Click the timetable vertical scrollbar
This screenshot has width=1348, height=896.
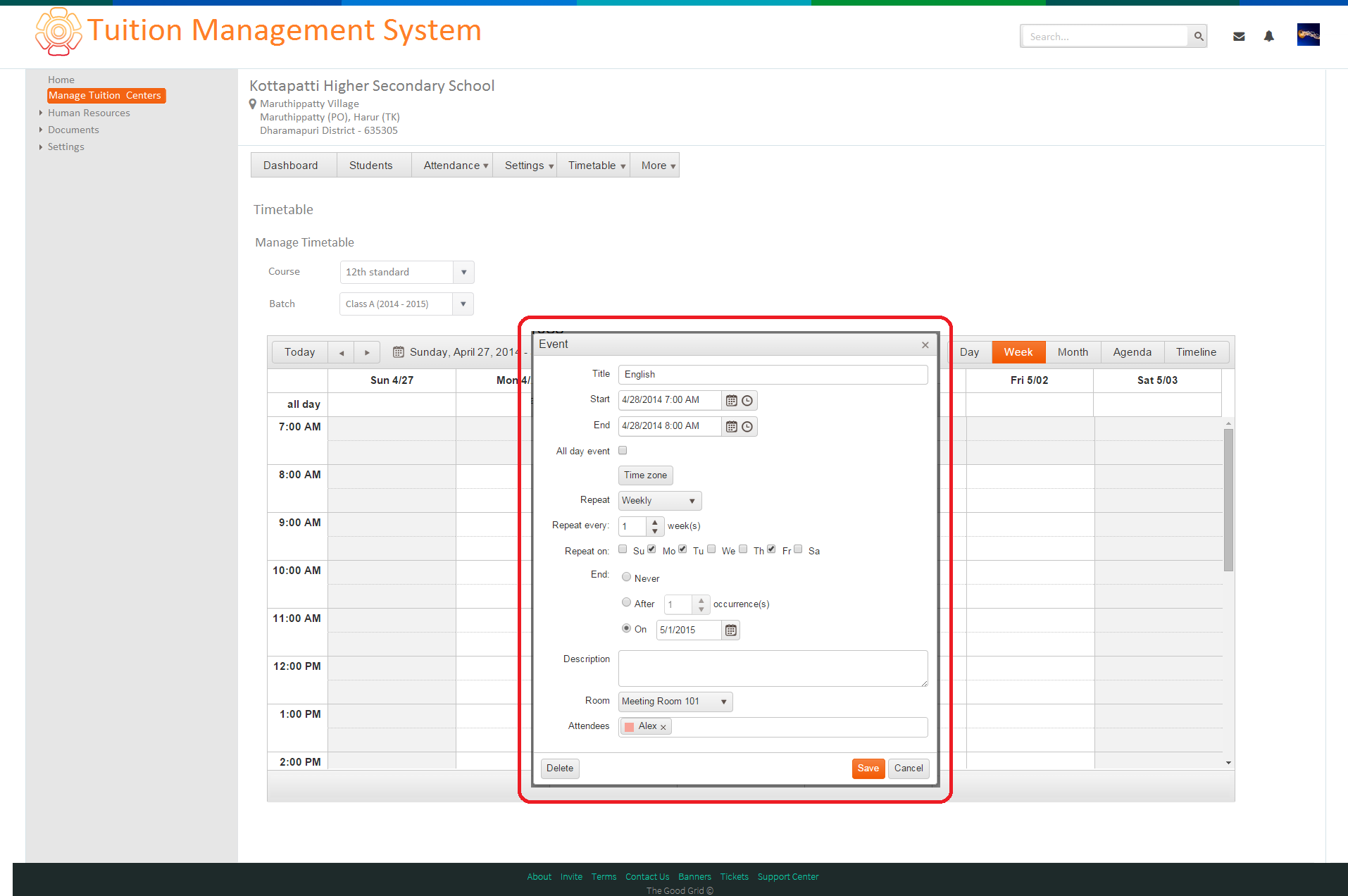pyautogui.click(x=1228, y=500)
